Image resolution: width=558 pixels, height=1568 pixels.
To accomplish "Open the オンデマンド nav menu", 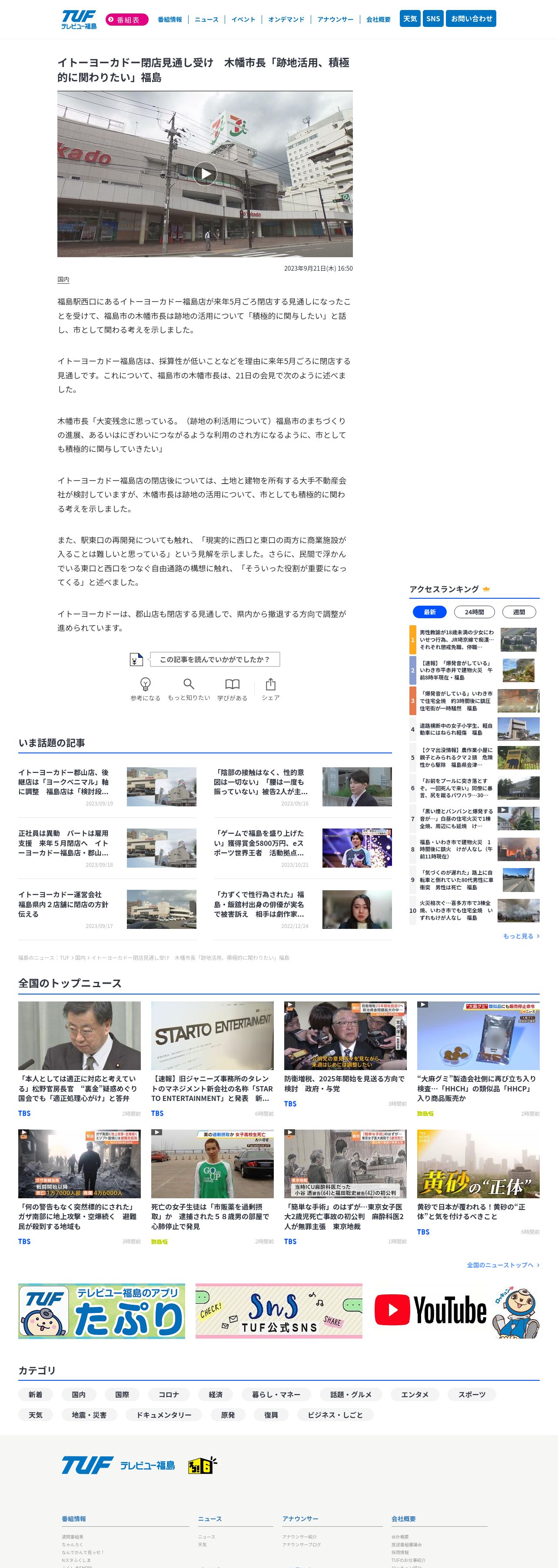I will [286, 20].
